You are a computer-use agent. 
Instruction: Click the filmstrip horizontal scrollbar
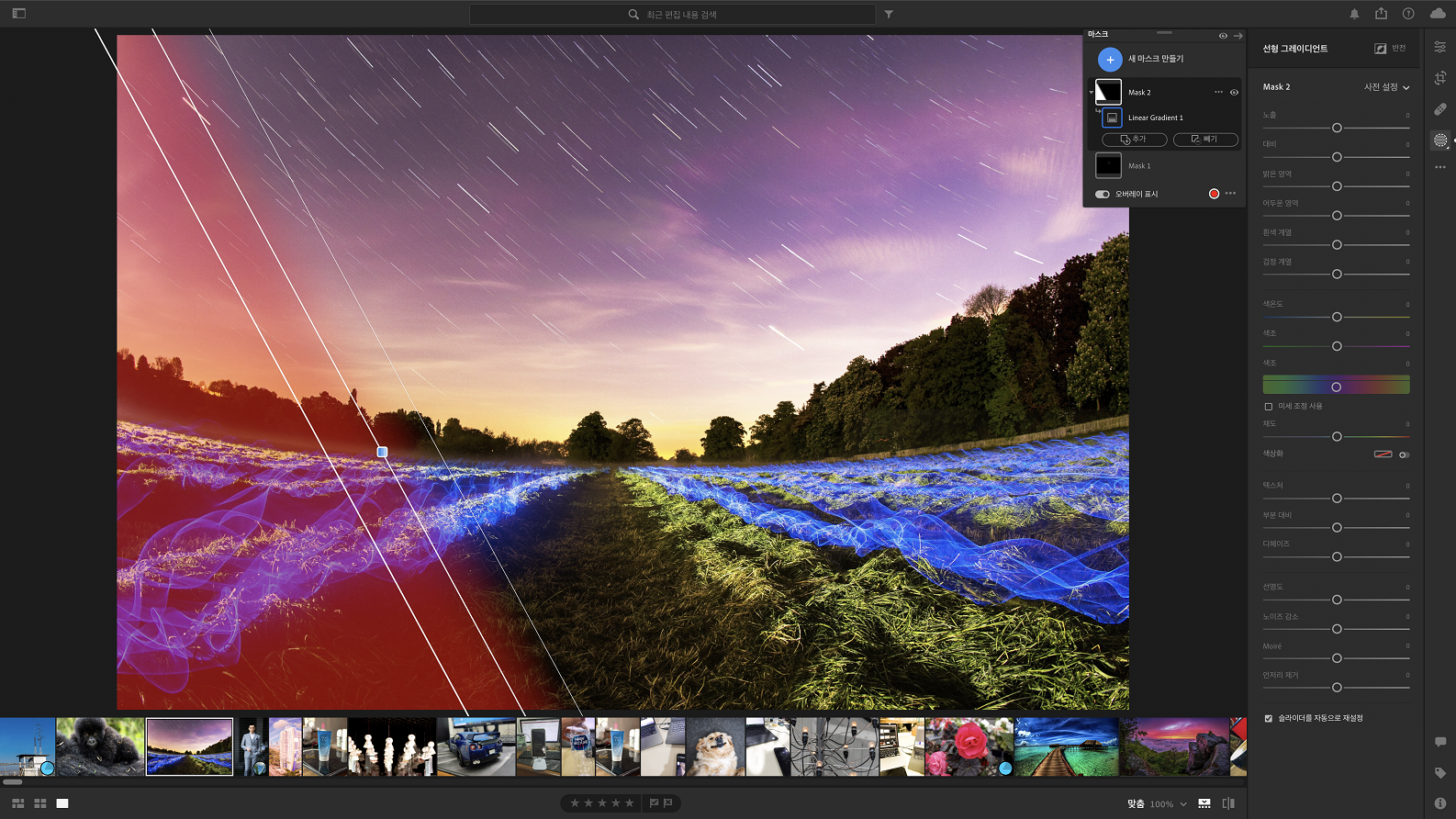[13, 782]
